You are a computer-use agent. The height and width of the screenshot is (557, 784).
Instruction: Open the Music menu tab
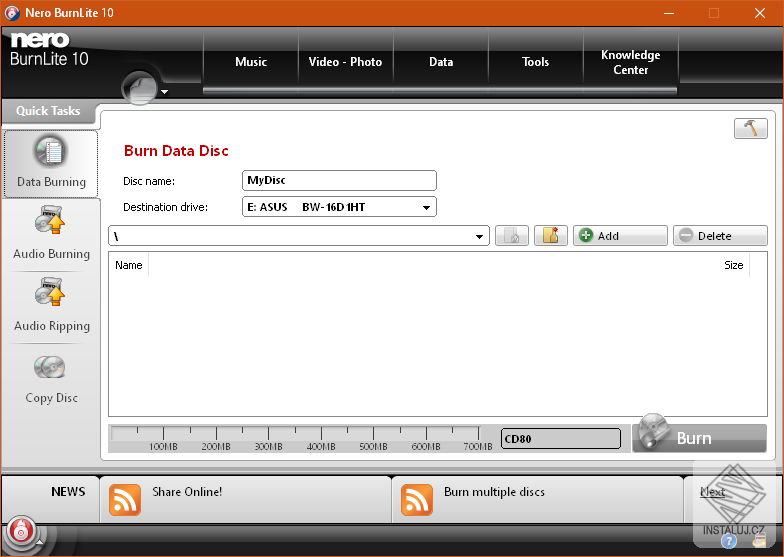[x=251, y=62]
